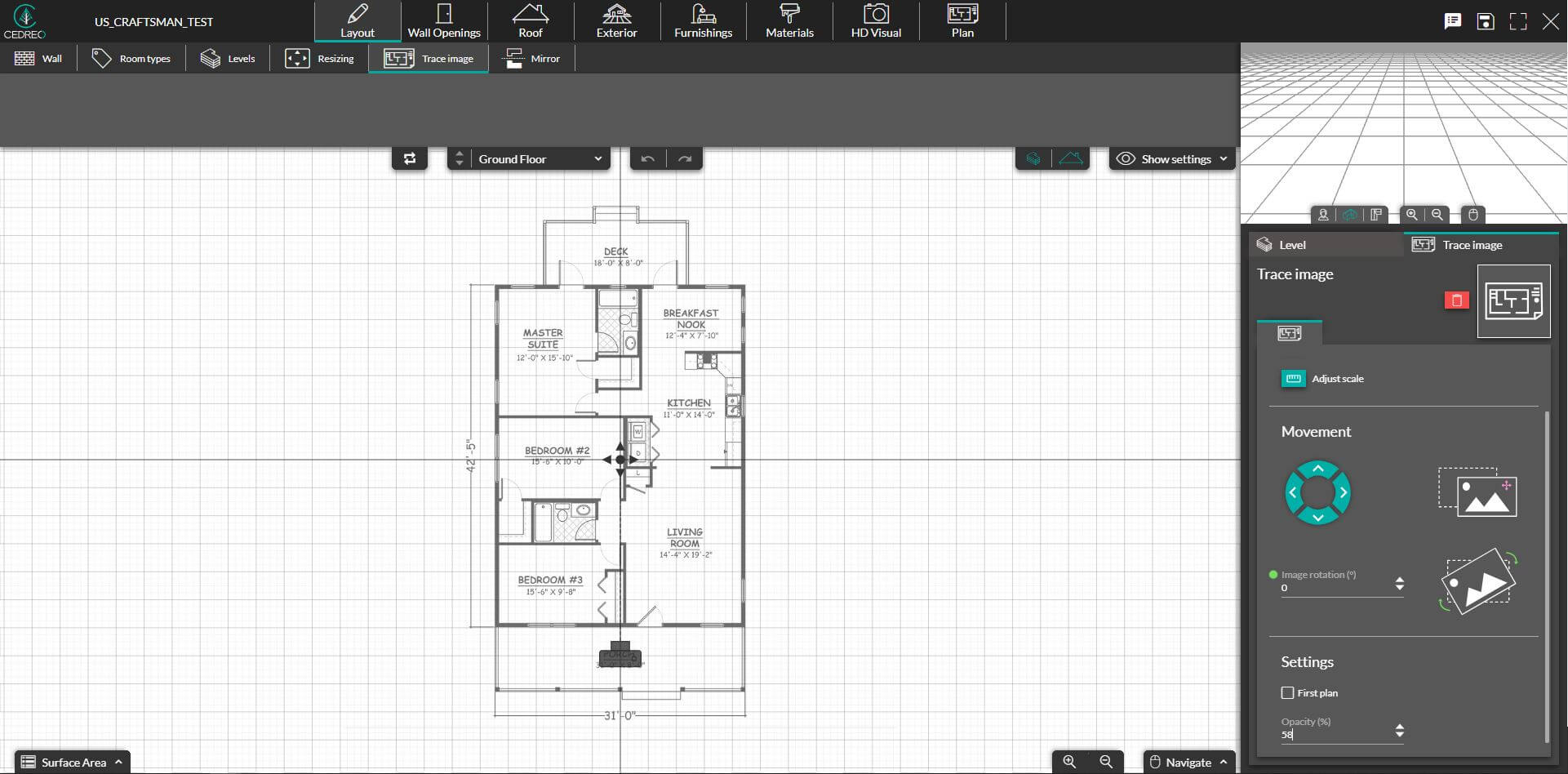This screenshot has height=774, width=1568.
Task: Toggle levels overlay visibility
Action: point(1033,158)
